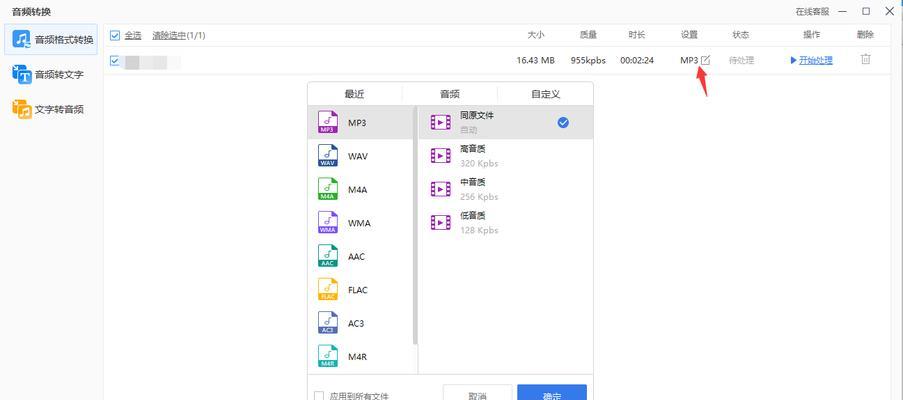Click the 时长 column header
This screenshot has height=400, width=903.
point(637,35)
